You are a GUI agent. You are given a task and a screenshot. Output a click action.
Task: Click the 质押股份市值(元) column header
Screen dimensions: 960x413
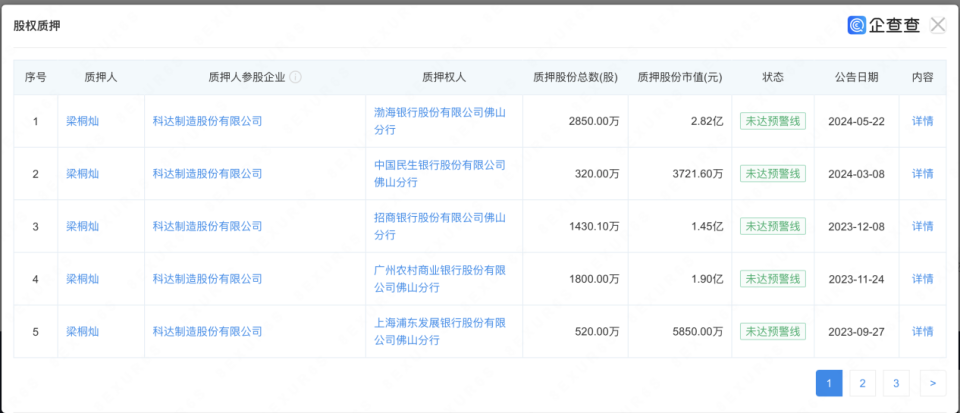pos(680,77)
